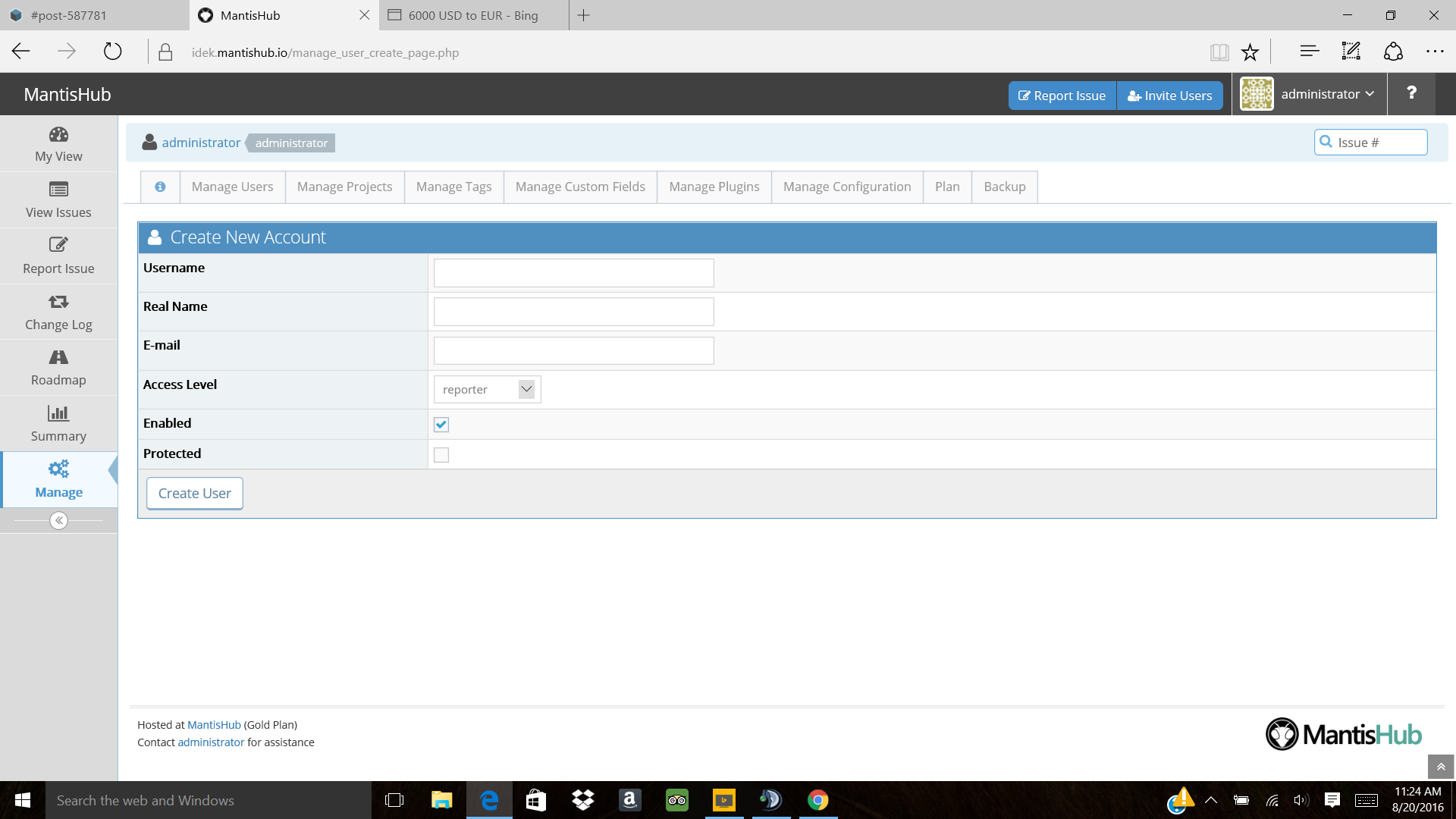The height and width of the screenshot is (819, 1456).
Task: Reload page with refresh icon
Action: 112,52
